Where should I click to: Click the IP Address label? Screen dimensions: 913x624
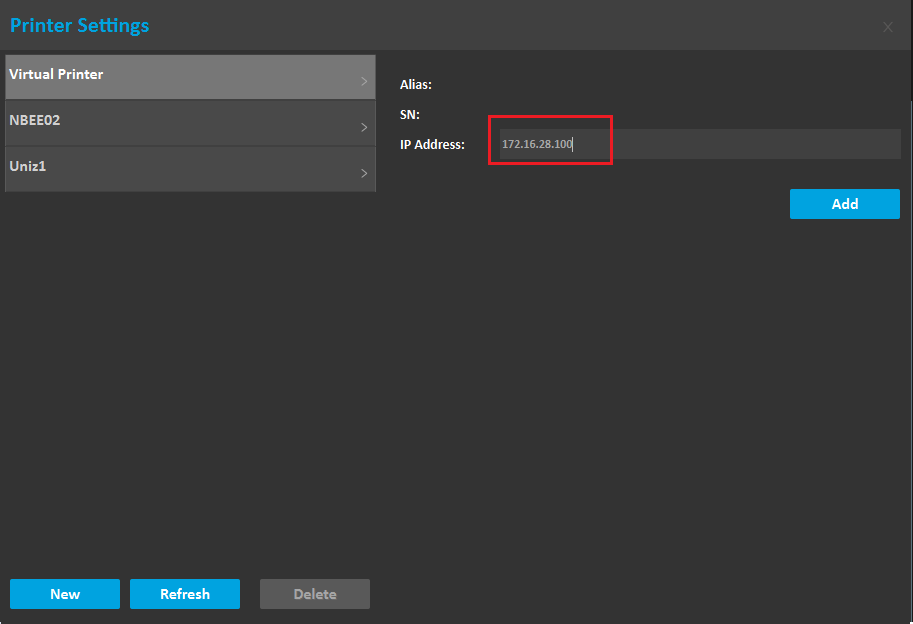(432, 144)
